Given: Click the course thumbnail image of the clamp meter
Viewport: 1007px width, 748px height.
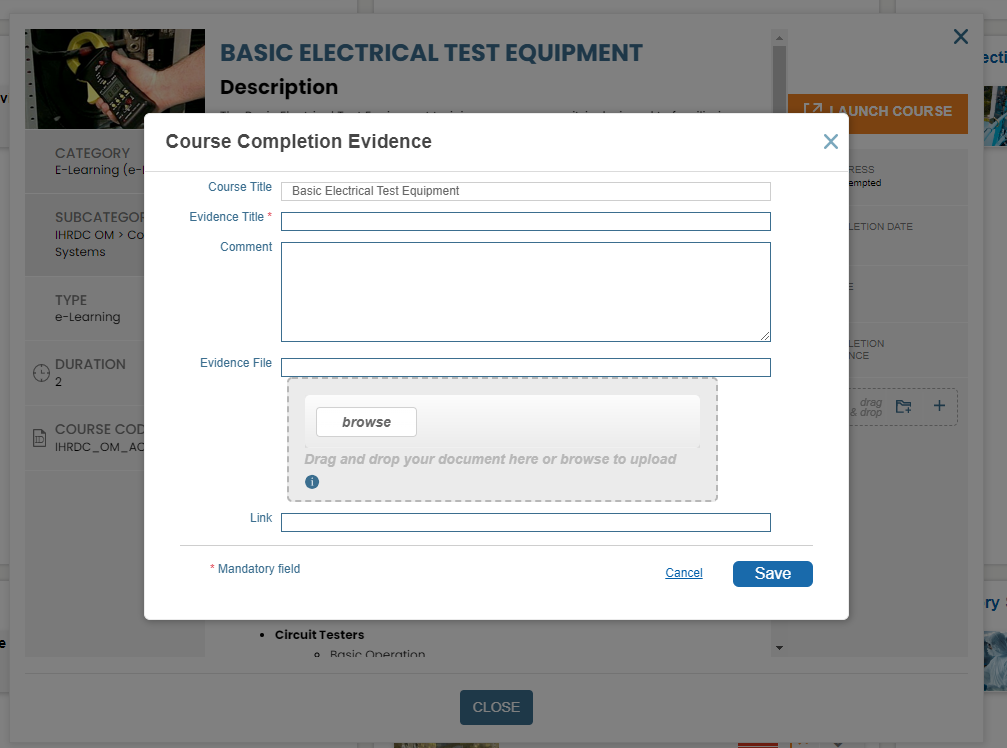Looking at the screenshot, I should click(115, 79).
